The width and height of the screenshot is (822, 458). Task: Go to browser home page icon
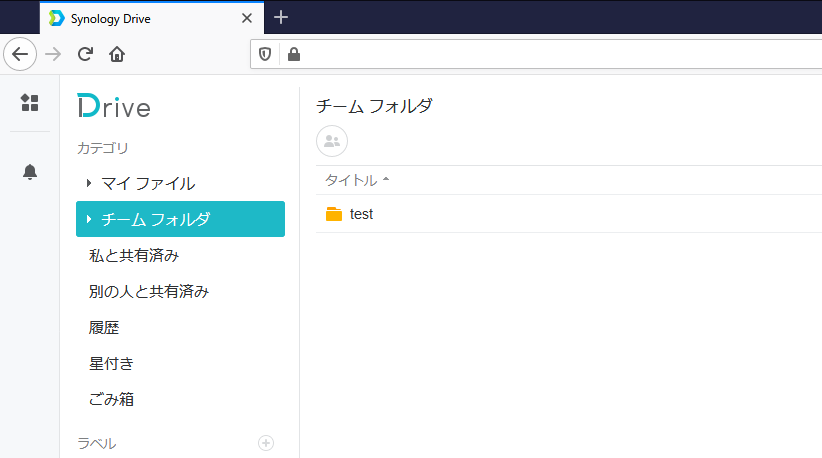(117, 54)
